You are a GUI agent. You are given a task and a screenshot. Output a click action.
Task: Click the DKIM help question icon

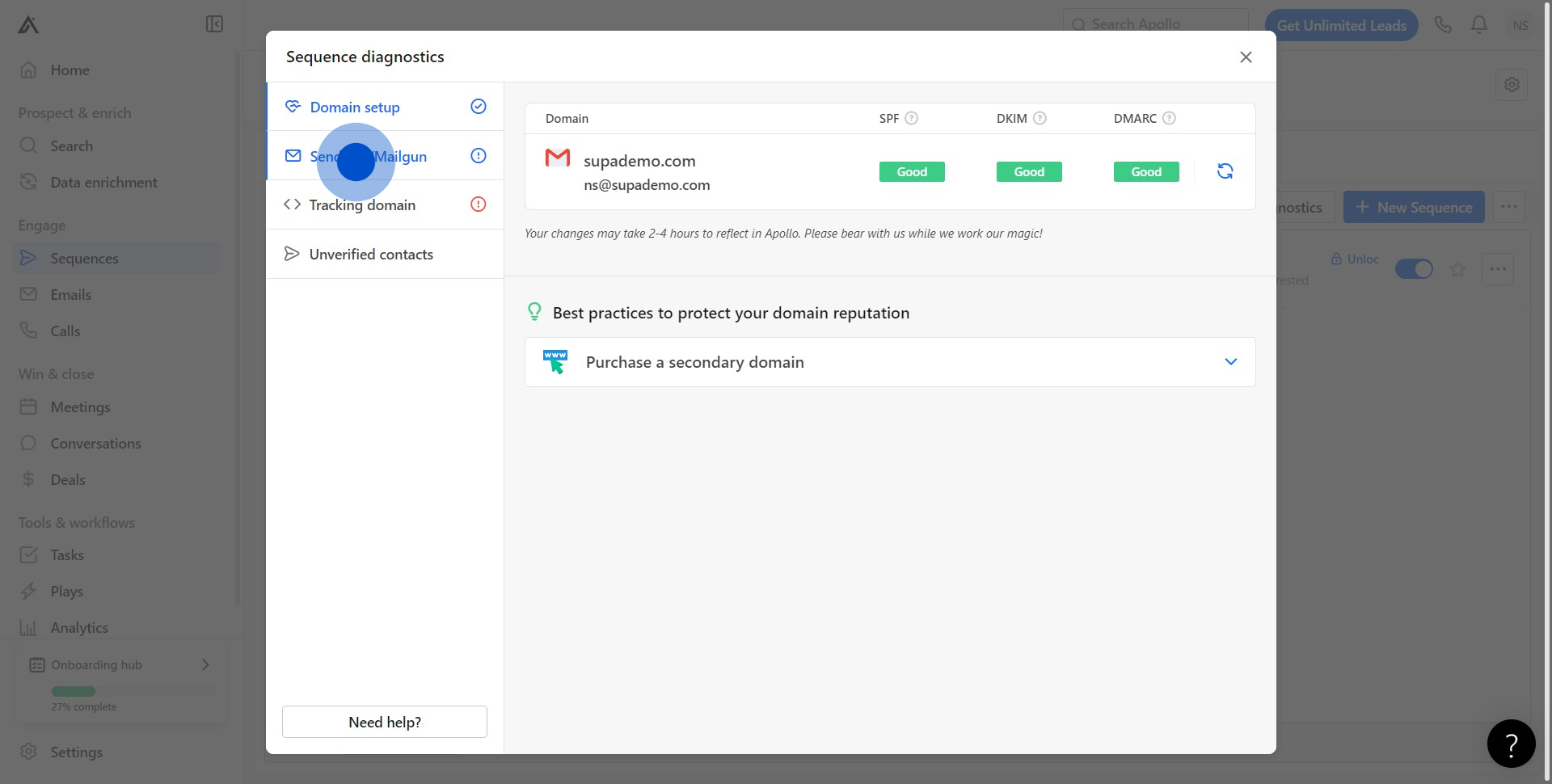1040,119
